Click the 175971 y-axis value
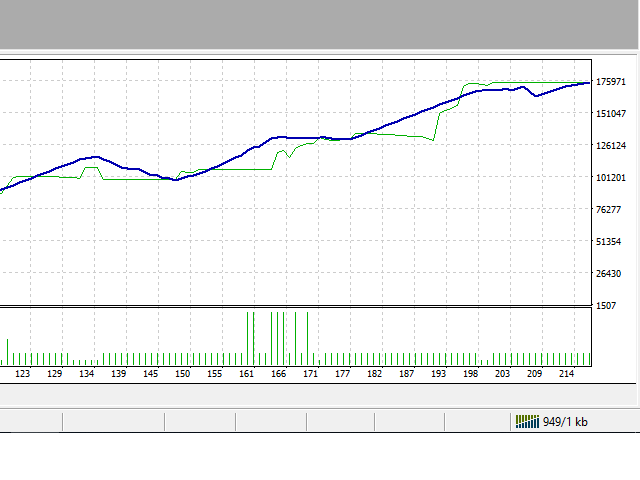Image resolution: width=640 pixels, height=480 pixels. tap(611, 82)
